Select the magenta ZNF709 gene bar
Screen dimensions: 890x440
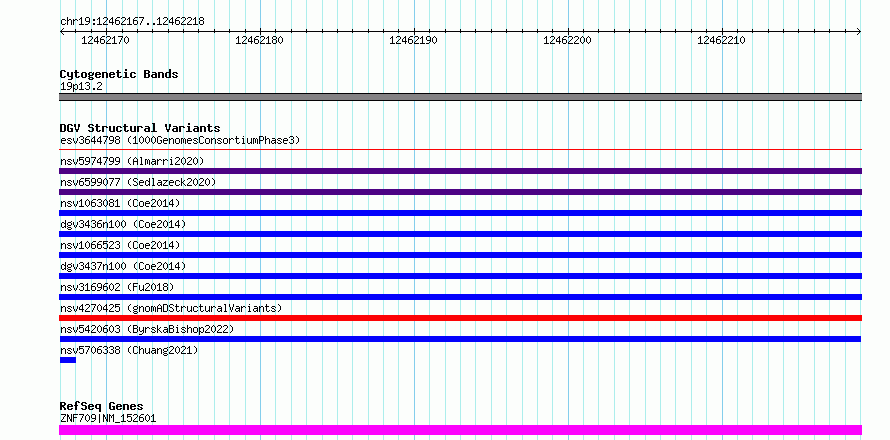[x=460, y=430]
